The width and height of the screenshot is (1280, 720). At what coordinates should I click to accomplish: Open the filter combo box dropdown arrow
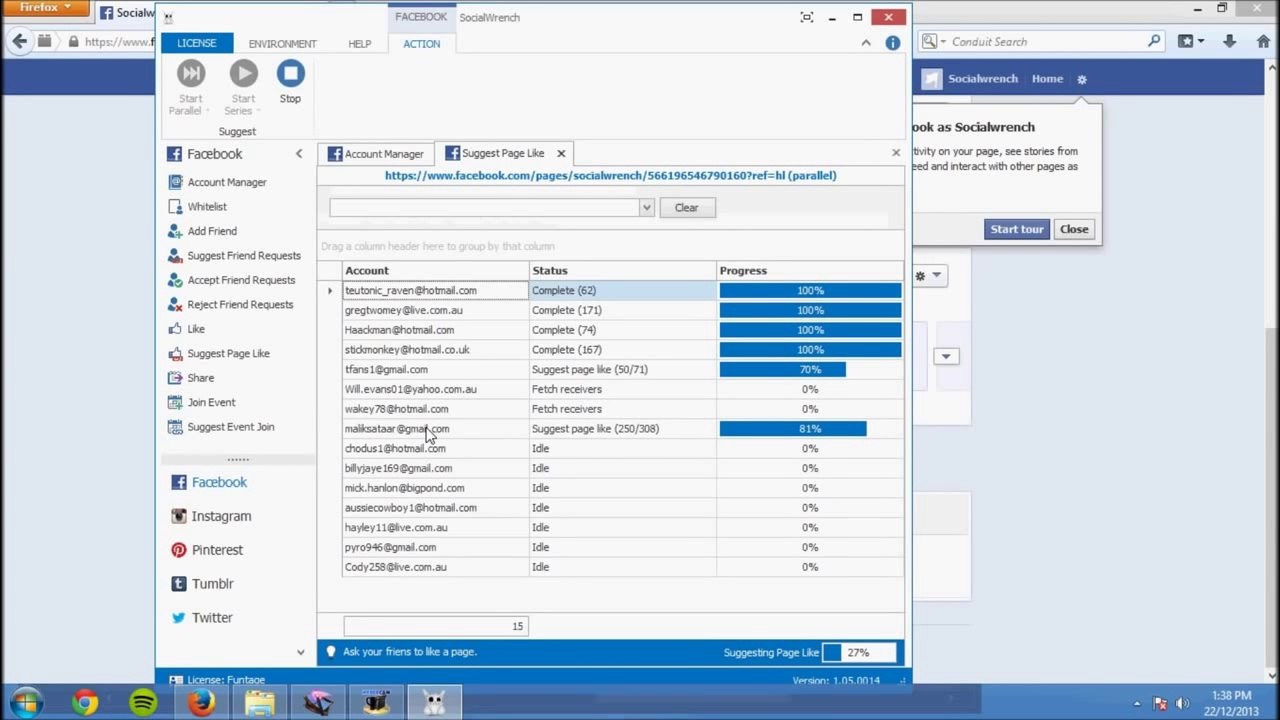[647, 208]
